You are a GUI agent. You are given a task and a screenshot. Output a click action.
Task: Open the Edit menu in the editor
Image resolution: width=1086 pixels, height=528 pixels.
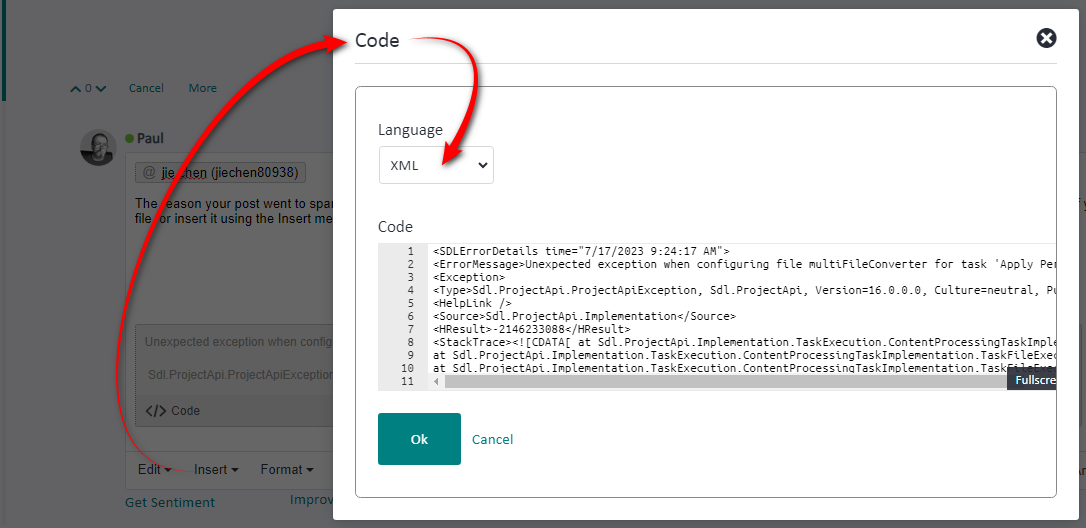point(154,469)
